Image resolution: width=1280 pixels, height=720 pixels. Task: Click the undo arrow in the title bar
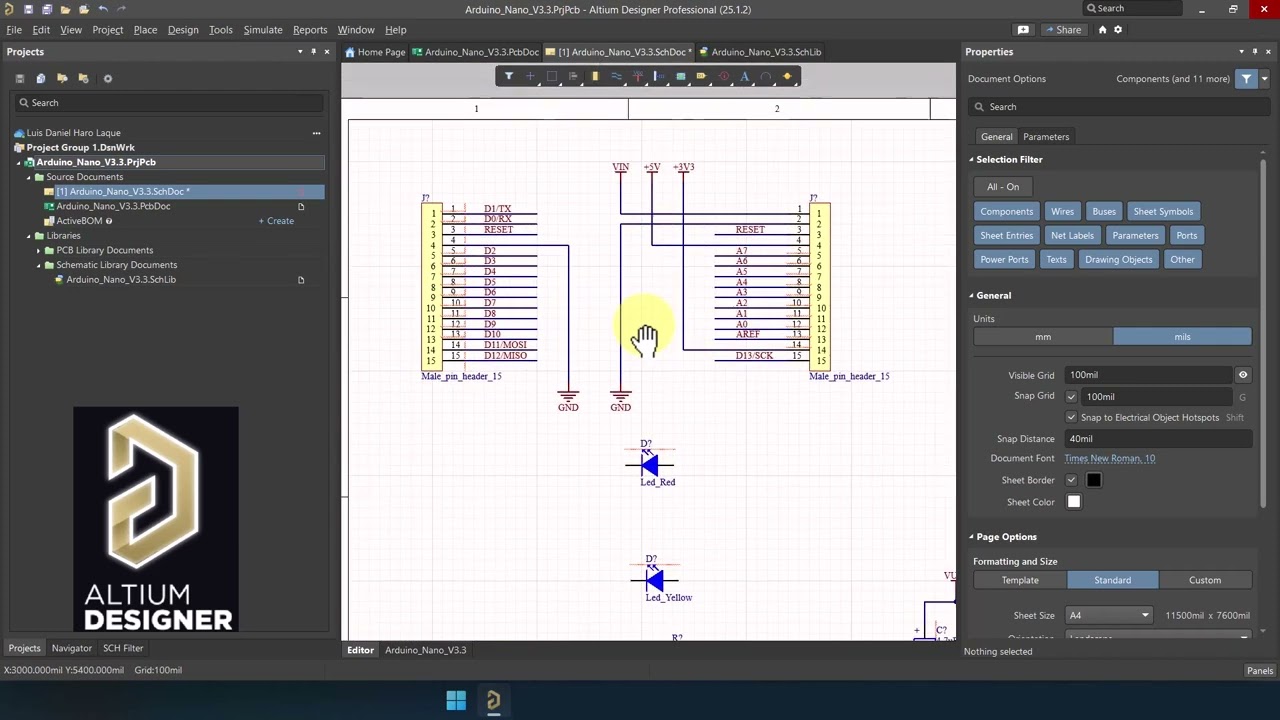point(102,9)
